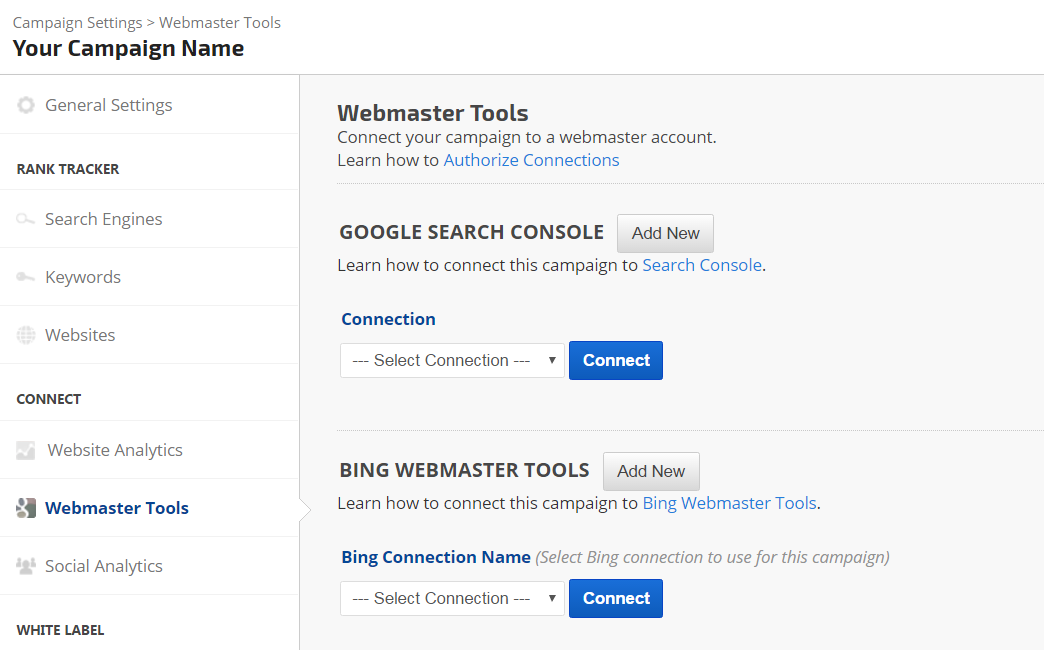Viewport: 1044px width, 650px height.
Task: Open the Google Search Console connection dropdown
Action: [x=452, y=361]
